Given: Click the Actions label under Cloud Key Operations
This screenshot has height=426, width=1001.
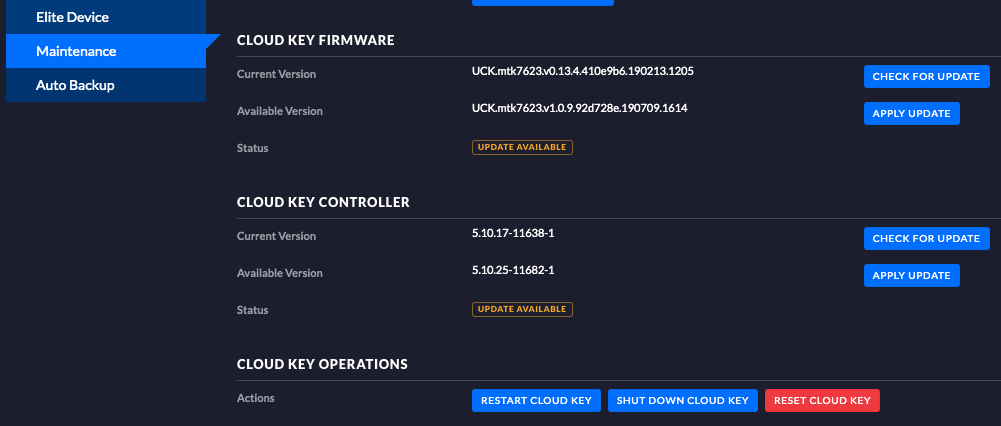Looking at the screenshot, I should (256, 398).
